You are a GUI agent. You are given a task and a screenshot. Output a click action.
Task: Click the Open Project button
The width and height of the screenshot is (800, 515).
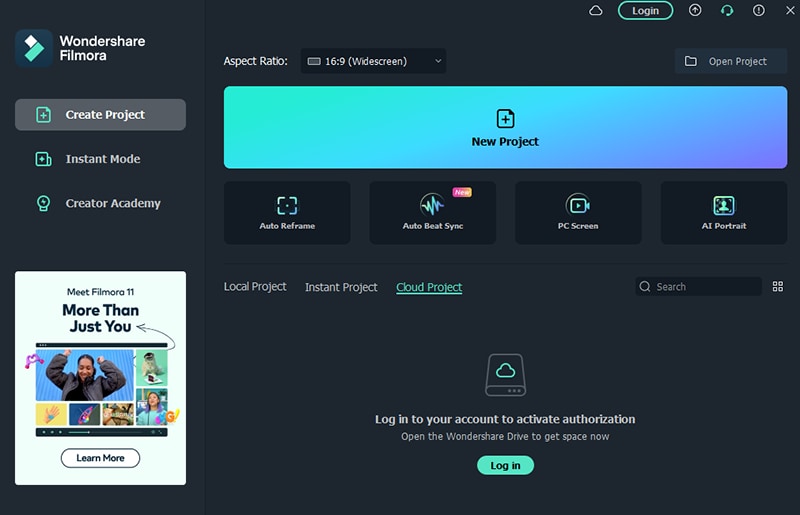[x=731, y=61]
